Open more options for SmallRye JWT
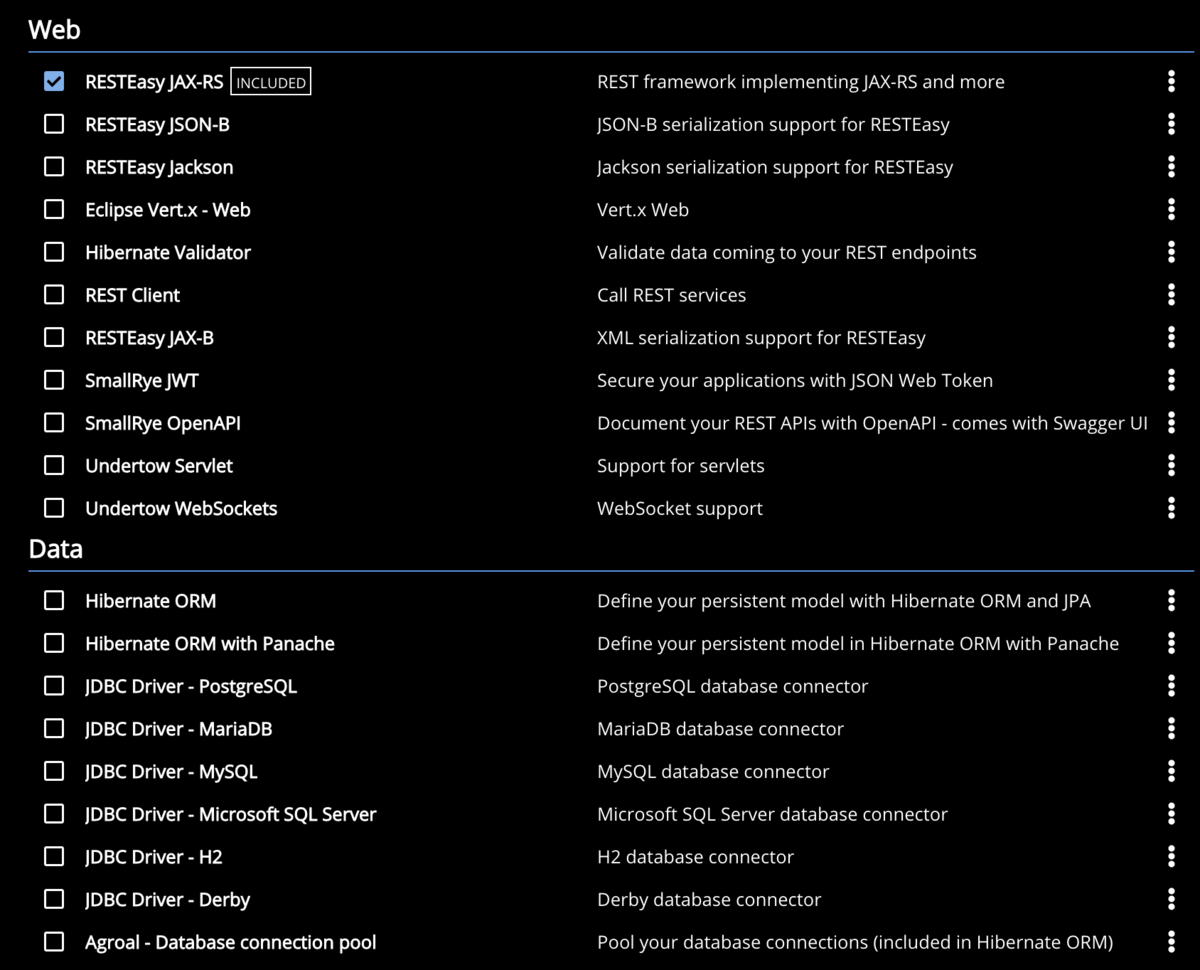The height and width of the screenshot is (970, 1200). (1171, 380)
